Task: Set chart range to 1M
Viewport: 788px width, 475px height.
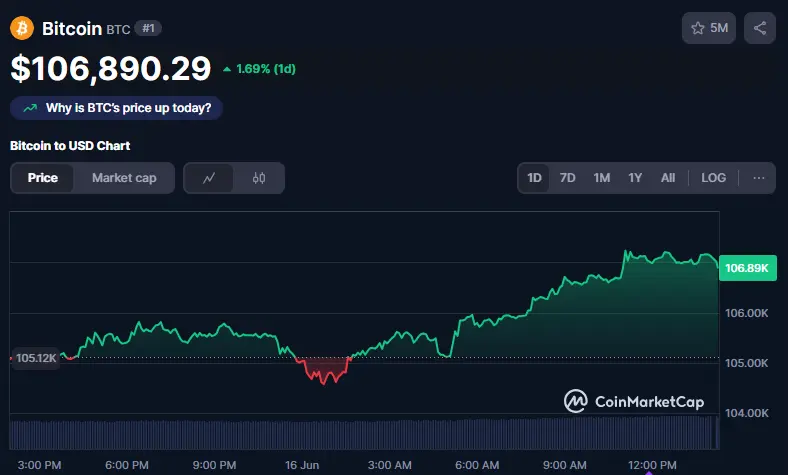Action: click(602, 178)
